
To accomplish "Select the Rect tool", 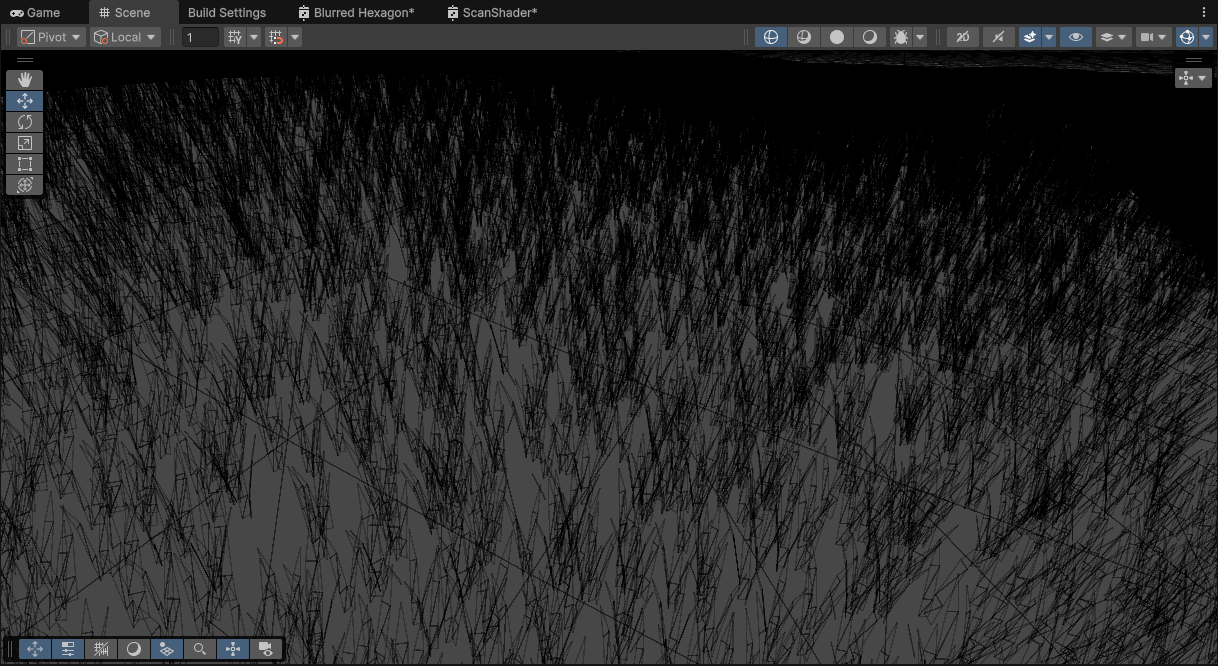I will click(x=25, y=164).
